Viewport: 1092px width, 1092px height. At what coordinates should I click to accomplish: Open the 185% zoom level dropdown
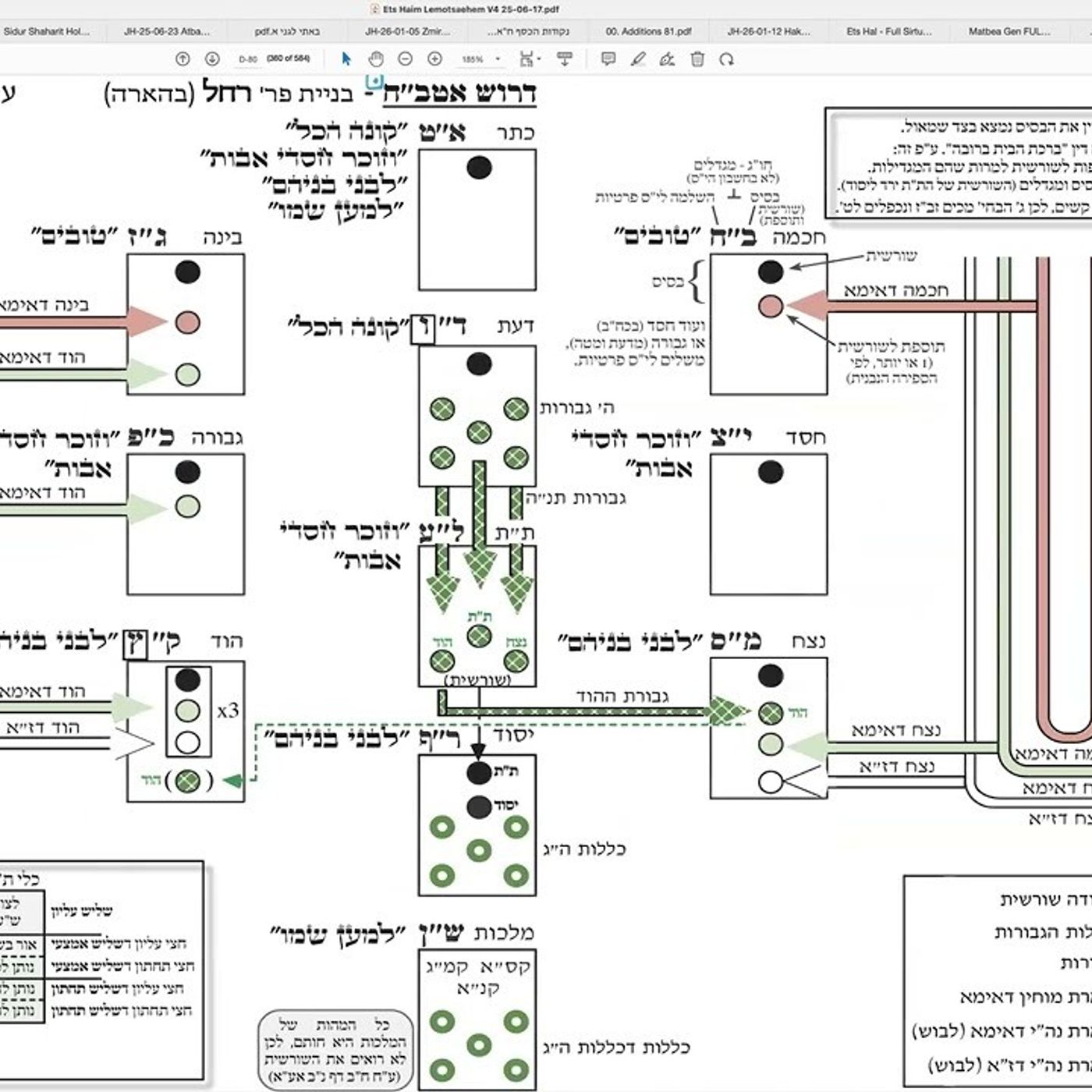tap(480, 59)
